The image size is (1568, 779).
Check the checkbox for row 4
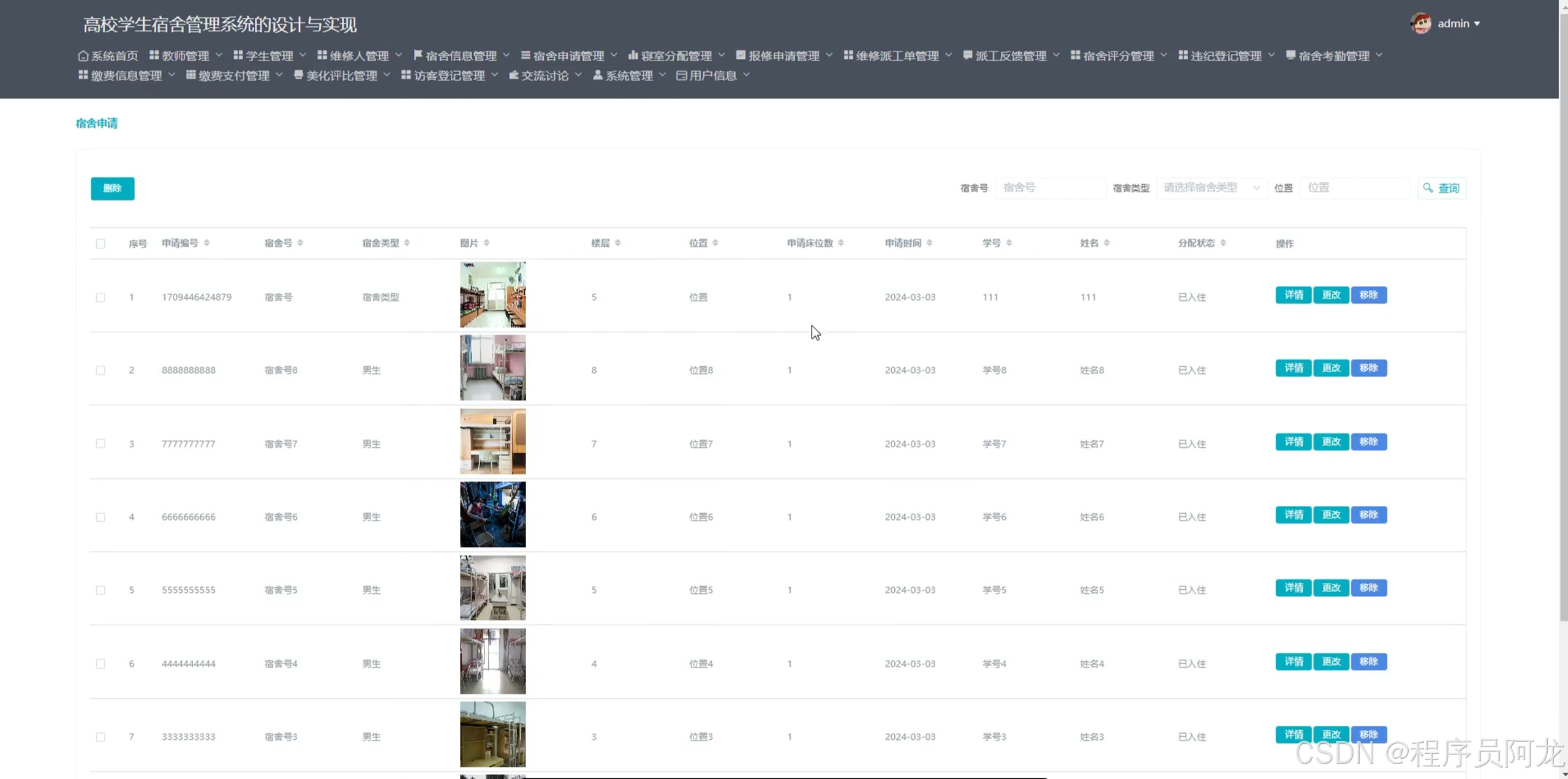(100, 517)
